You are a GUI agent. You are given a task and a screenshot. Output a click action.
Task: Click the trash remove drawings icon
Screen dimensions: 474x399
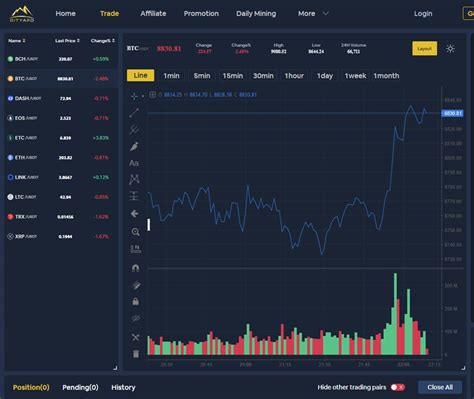click(x=136, y=354)
